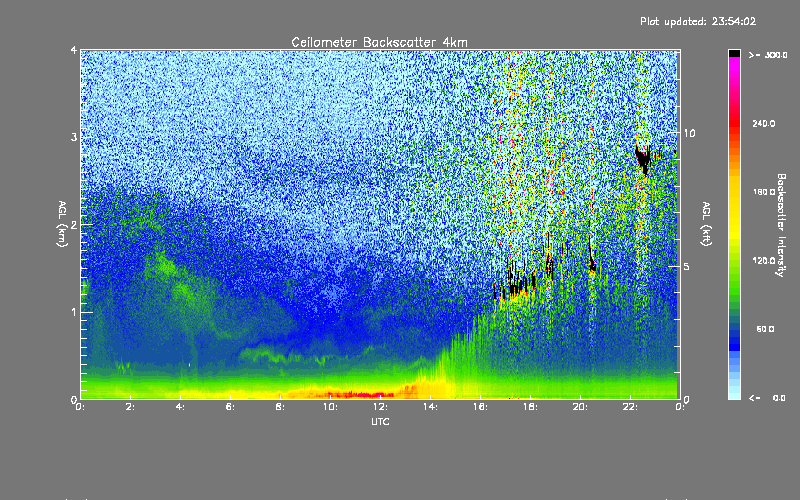Click the "240.0" colorbar tick value
This screenshot has width=800, height=500.
tap(764, 123)
